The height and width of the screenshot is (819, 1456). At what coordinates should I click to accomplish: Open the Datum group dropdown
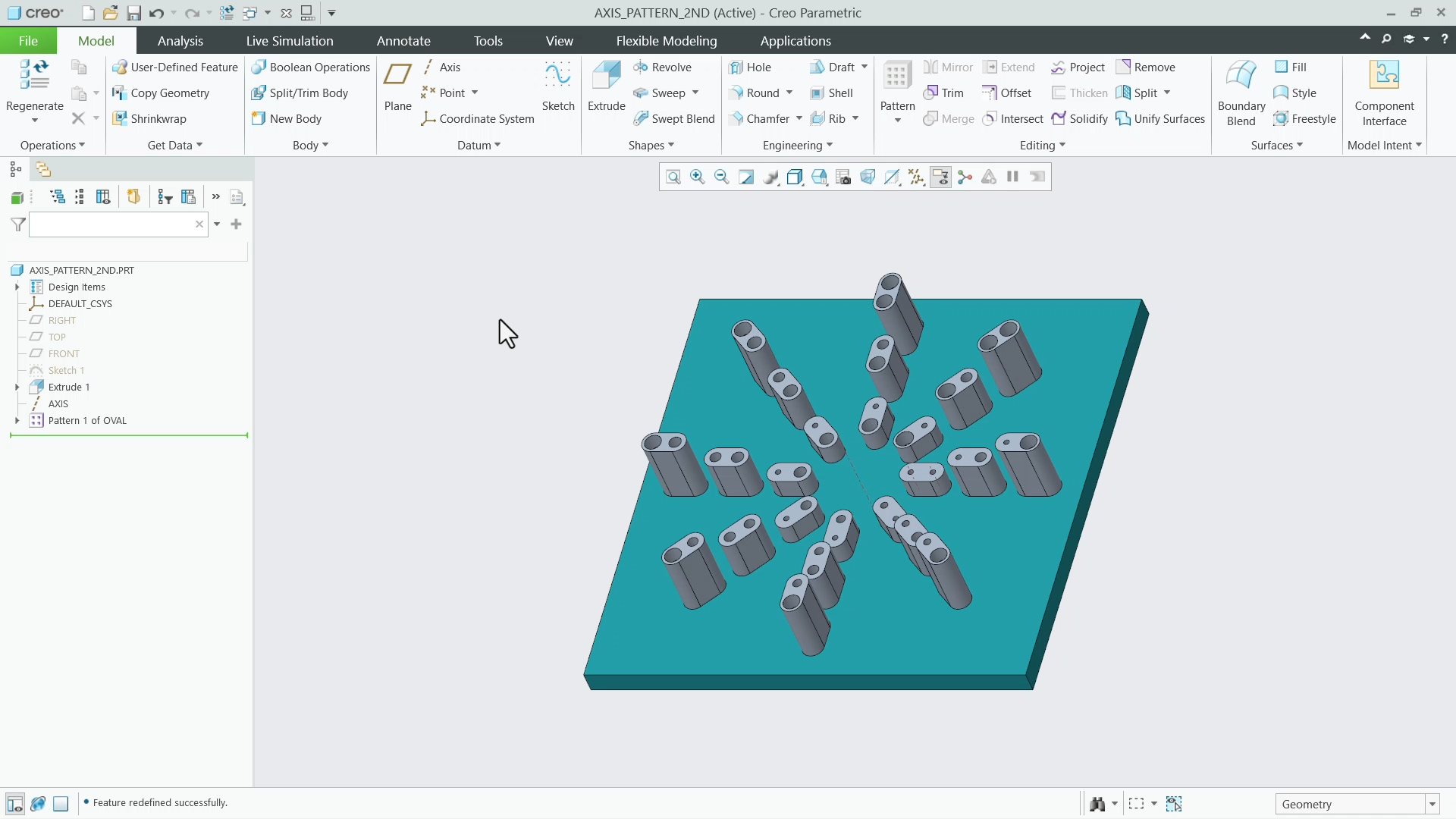tap(479, 146)
